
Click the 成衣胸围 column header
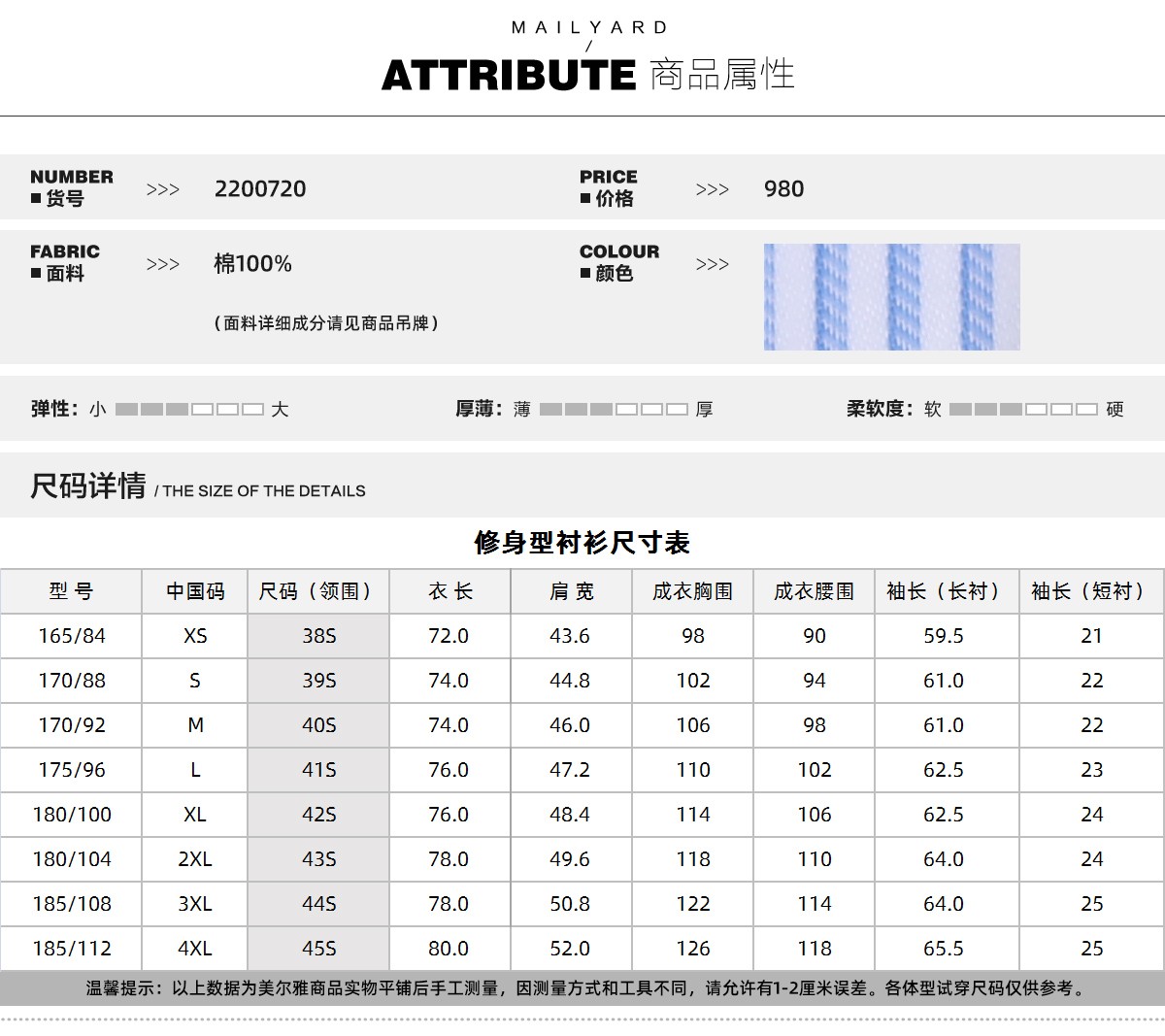[x=692, y=591]
